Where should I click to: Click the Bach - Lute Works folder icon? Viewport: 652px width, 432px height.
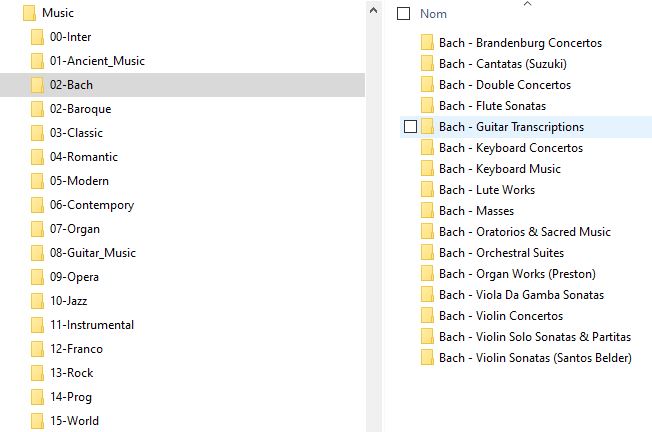[427, 190]
